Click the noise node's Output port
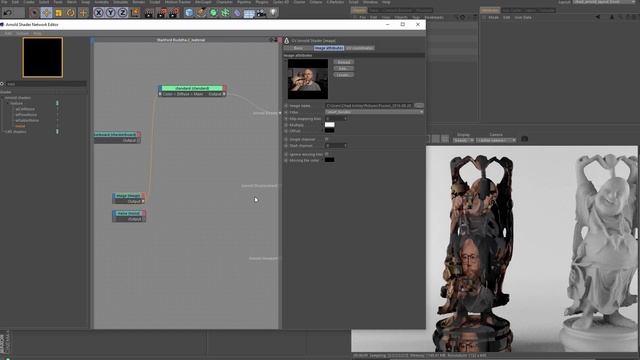The image size is (640, 360). click(143, 219)
